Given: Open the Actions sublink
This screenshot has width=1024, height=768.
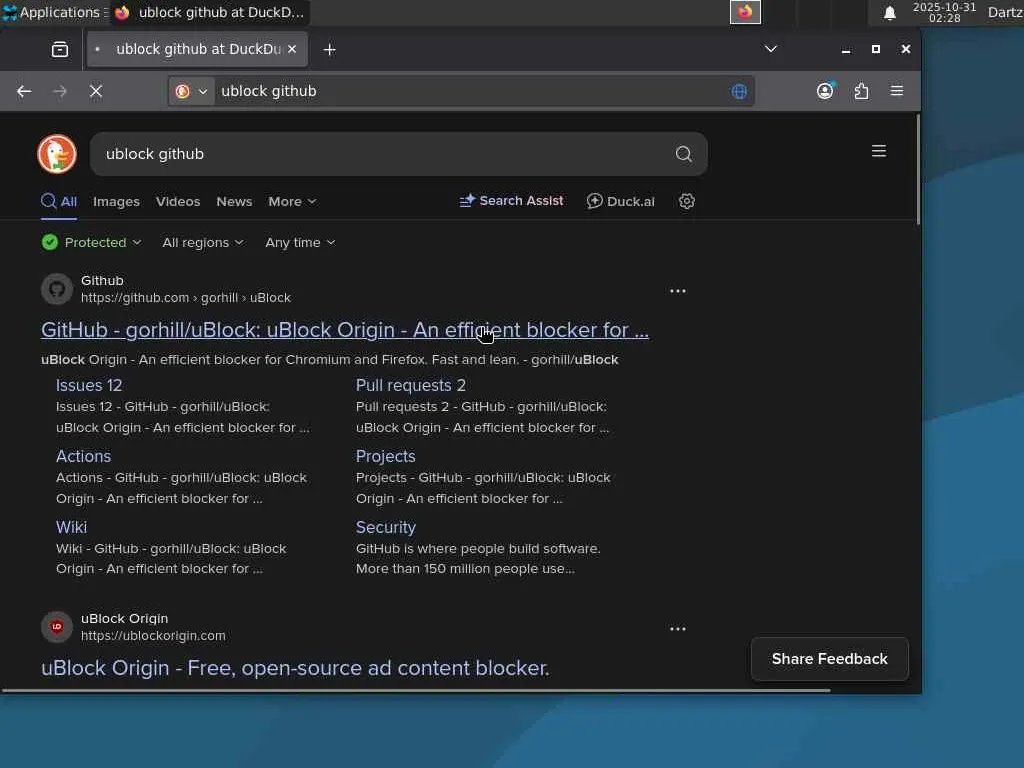Looking at the screenshot, I should tap(84, 456).
